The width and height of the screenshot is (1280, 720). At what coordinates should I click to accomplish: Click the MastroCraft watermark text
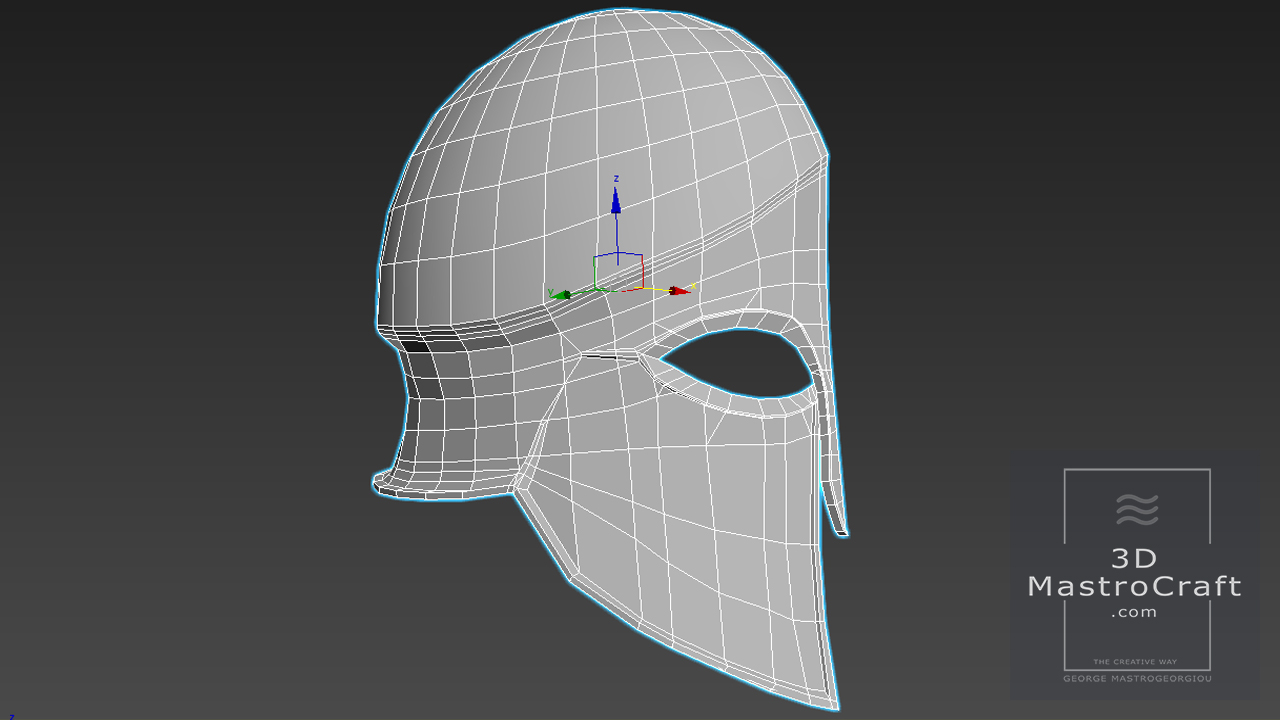click(1135, 586)
